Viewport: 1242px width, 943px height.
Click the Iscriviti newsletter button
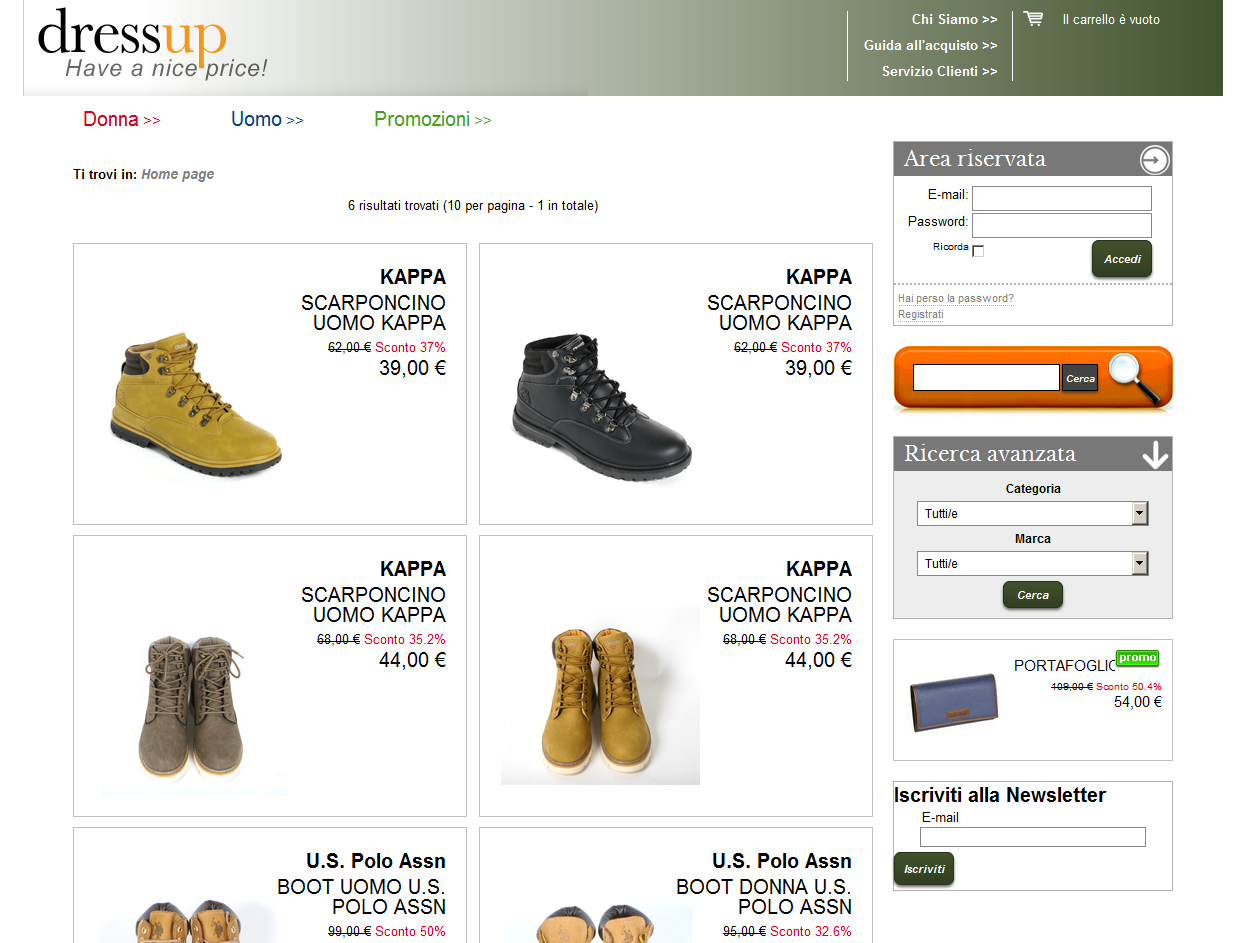tap(924, 869)
